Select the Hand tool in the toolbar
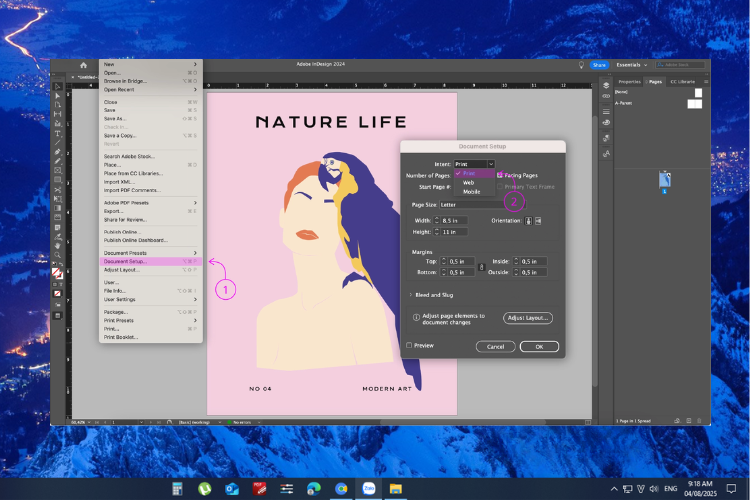 coord(57,245)
